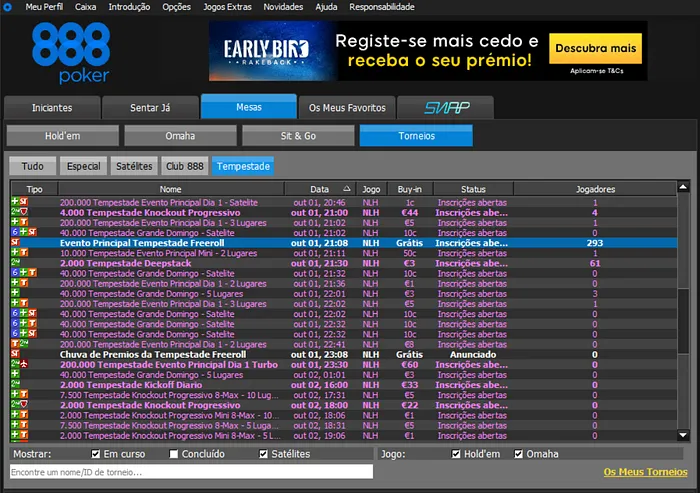This screenshot has width=700, height=493.
Task: Open the Os Meus Favoritos tab
Action: click(347, 108)
